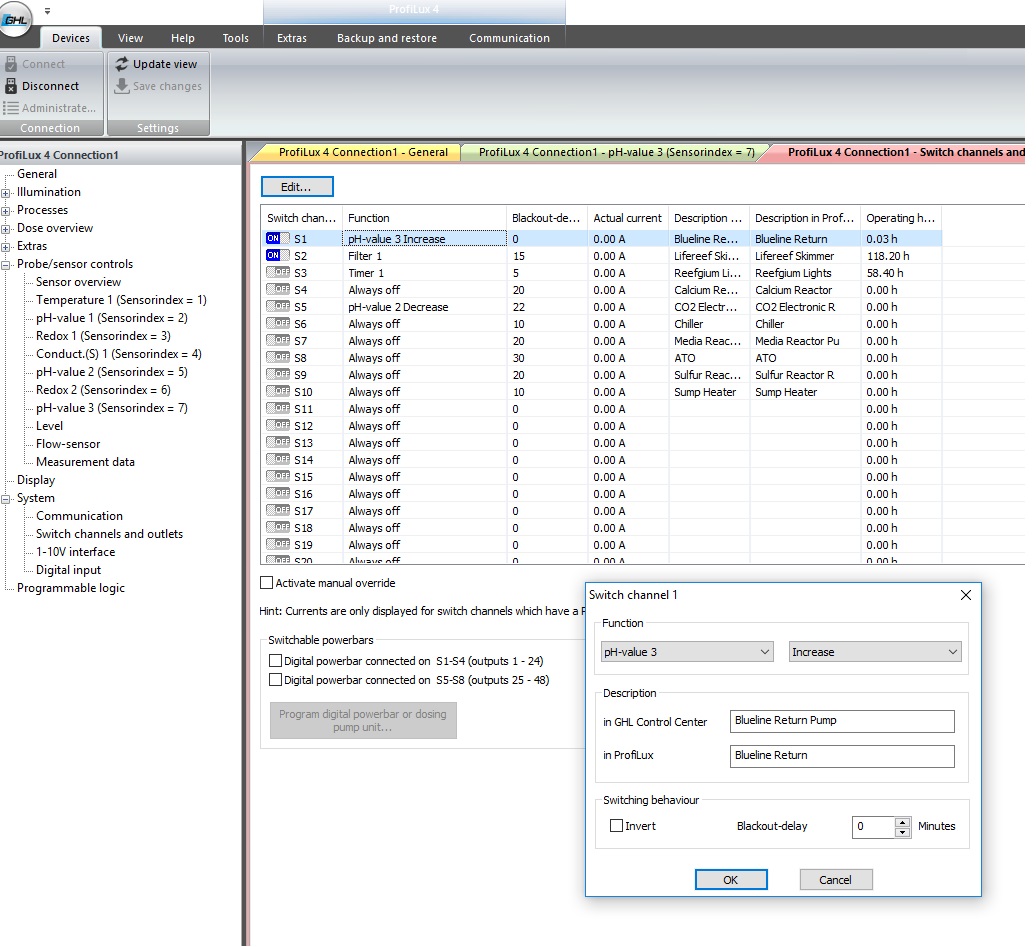Sort by the Function column header

click(x=424, y=218)
